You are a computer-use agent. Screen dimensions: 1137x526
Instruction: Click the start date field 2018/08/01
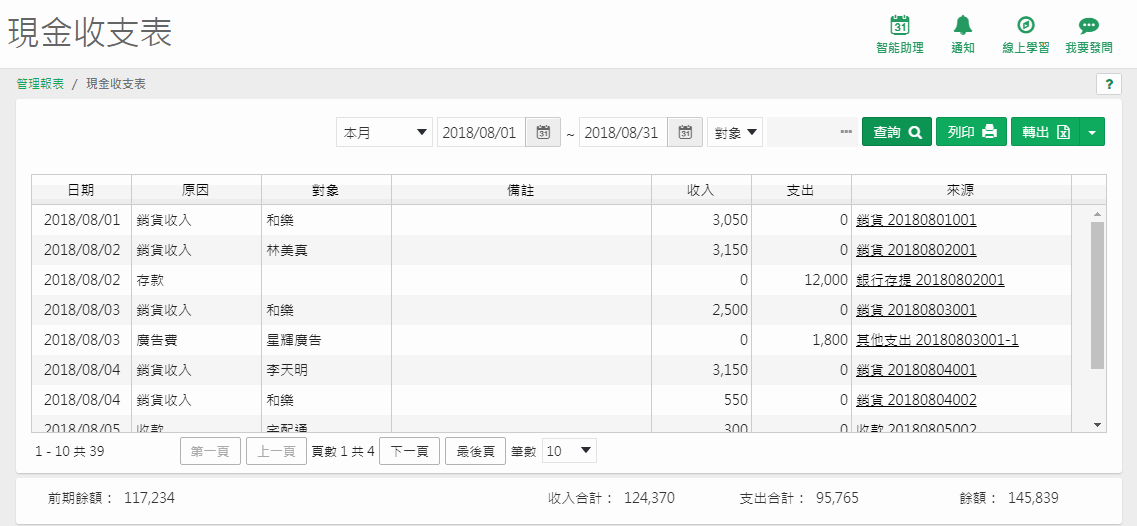point(481,132)
